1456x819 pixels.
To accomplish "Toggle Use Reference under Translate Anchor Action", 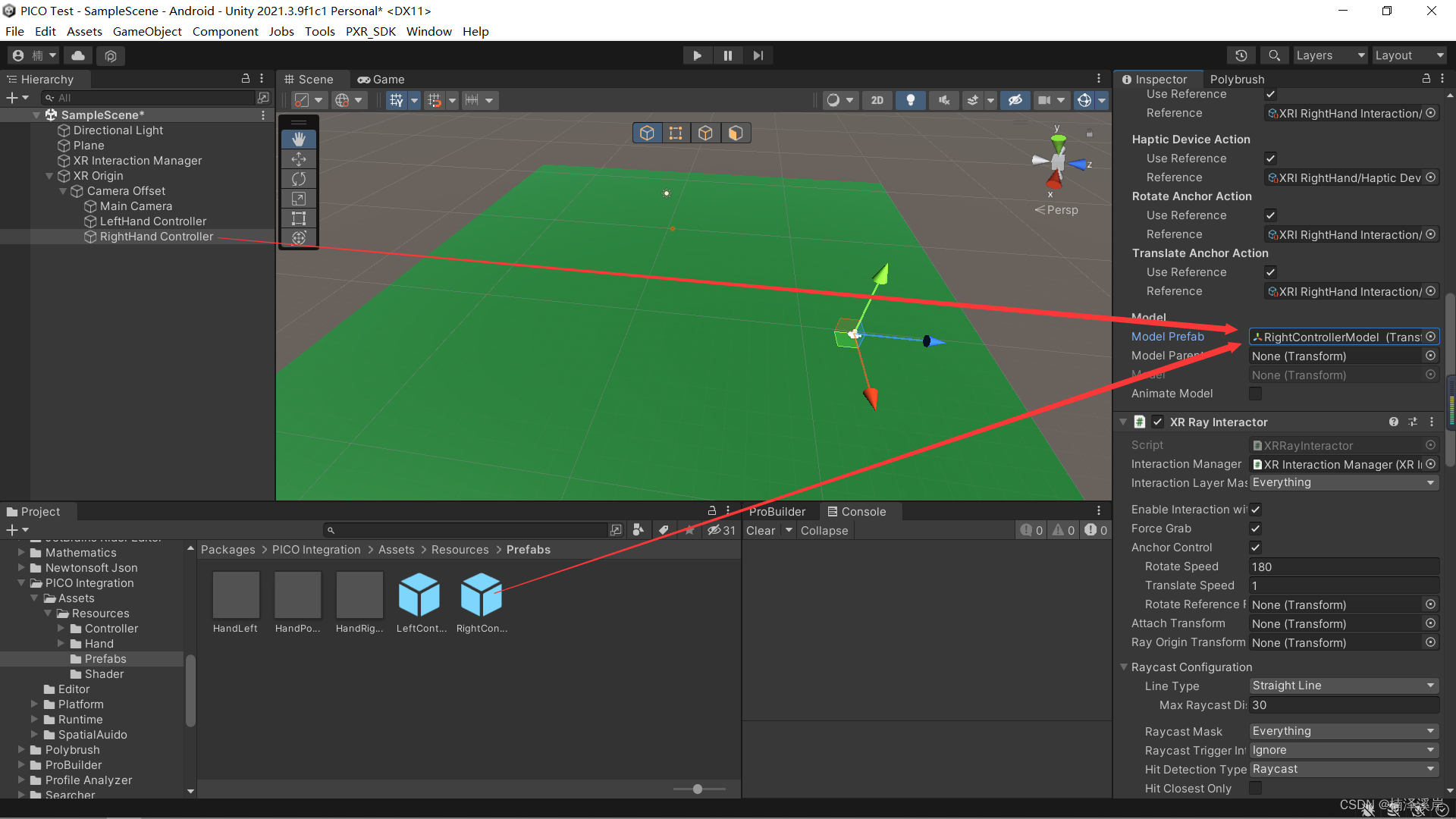I will [1271, 272].
